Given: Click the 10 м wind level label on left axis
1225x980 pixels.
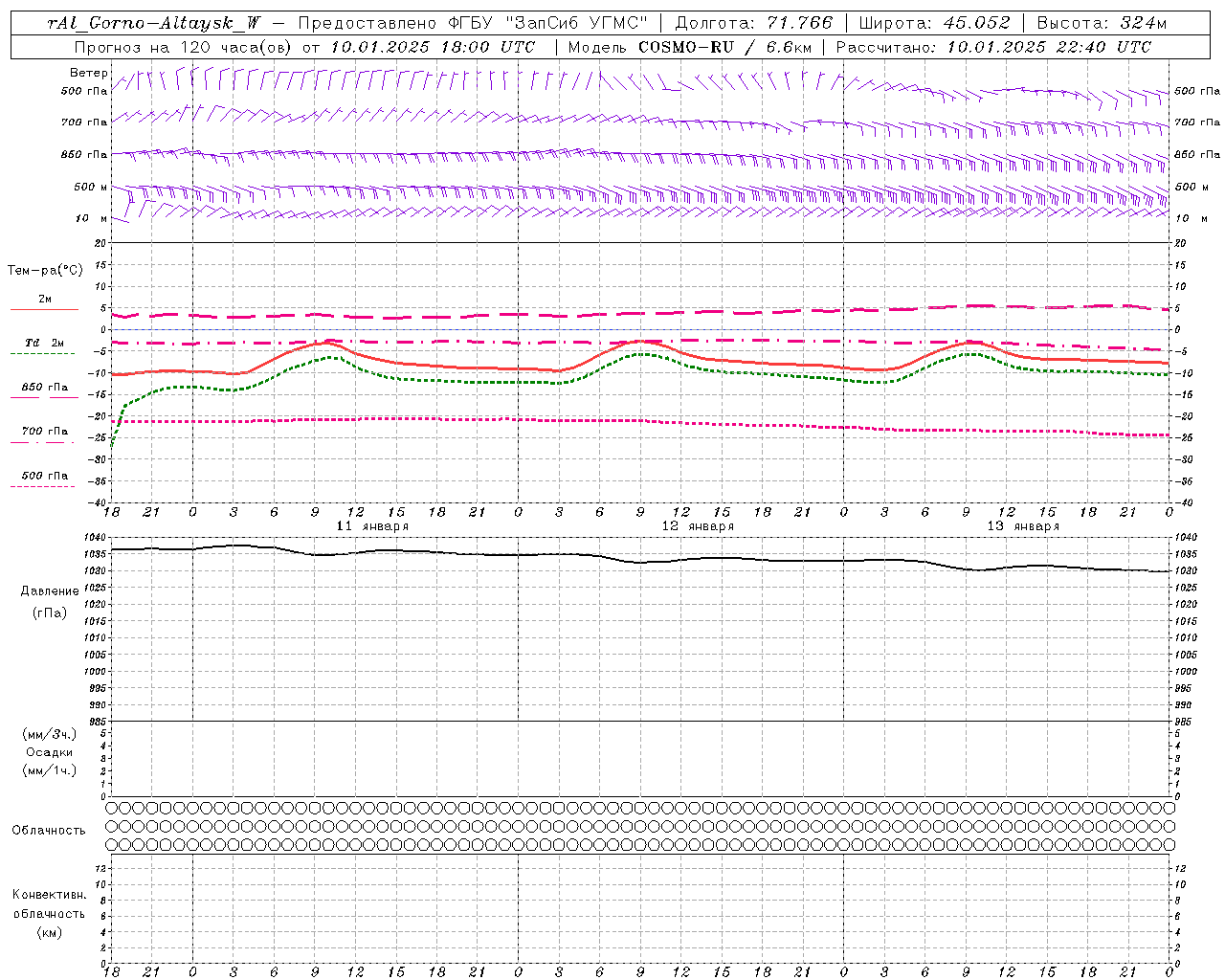Looking at the screenshot, I should click(91, 218).
